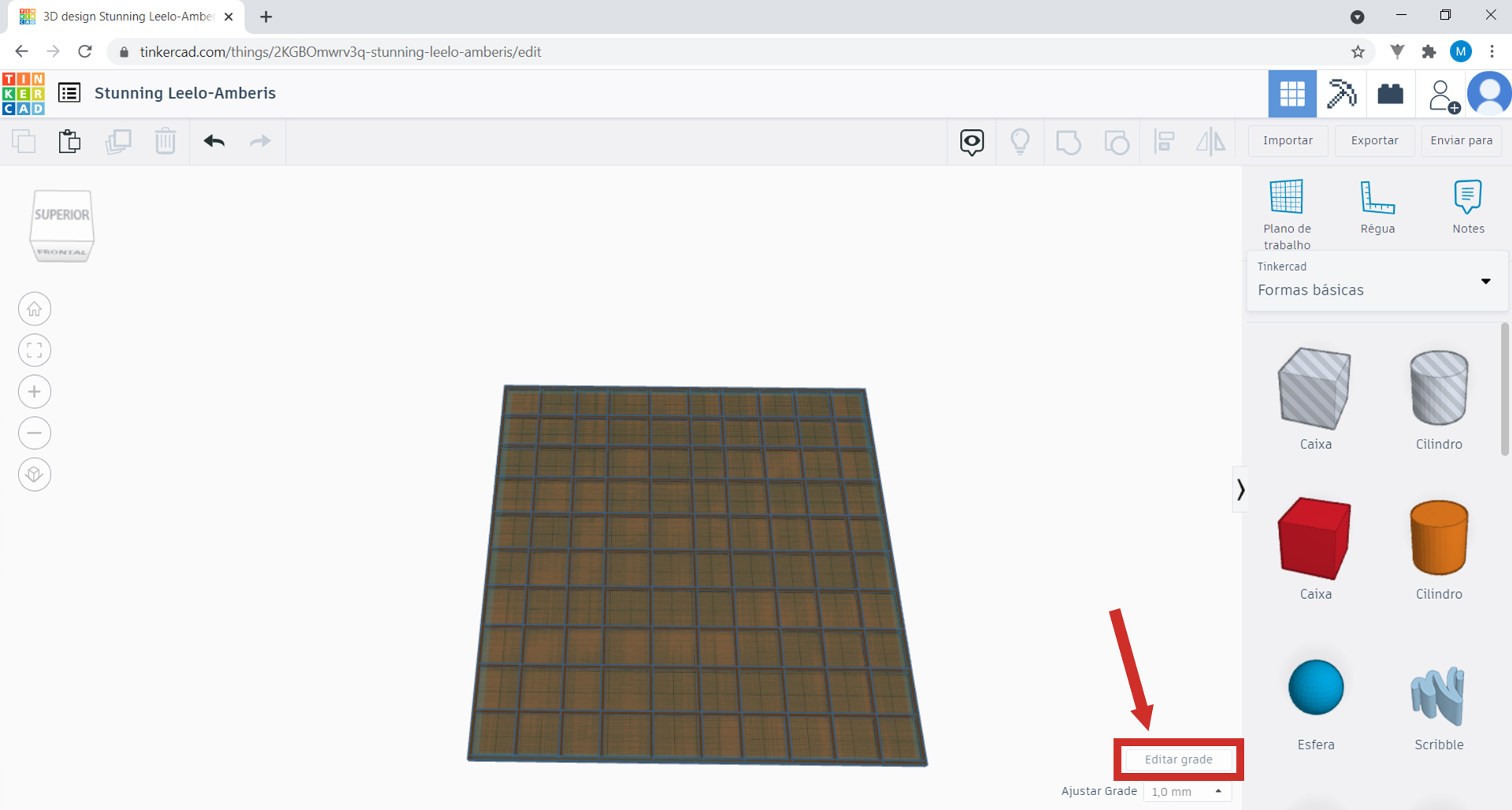Select the Notes tool
The height and width of the screenshot is (810, 1512).
(1468, 207)
